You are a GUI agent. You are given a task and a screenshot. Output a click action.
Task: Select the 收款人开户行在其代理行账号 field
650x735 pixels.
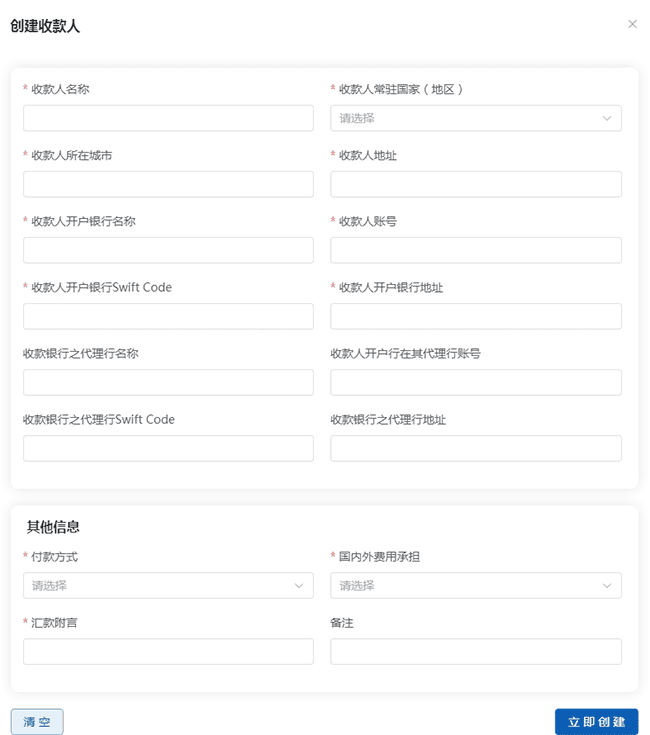coord(475,382)
